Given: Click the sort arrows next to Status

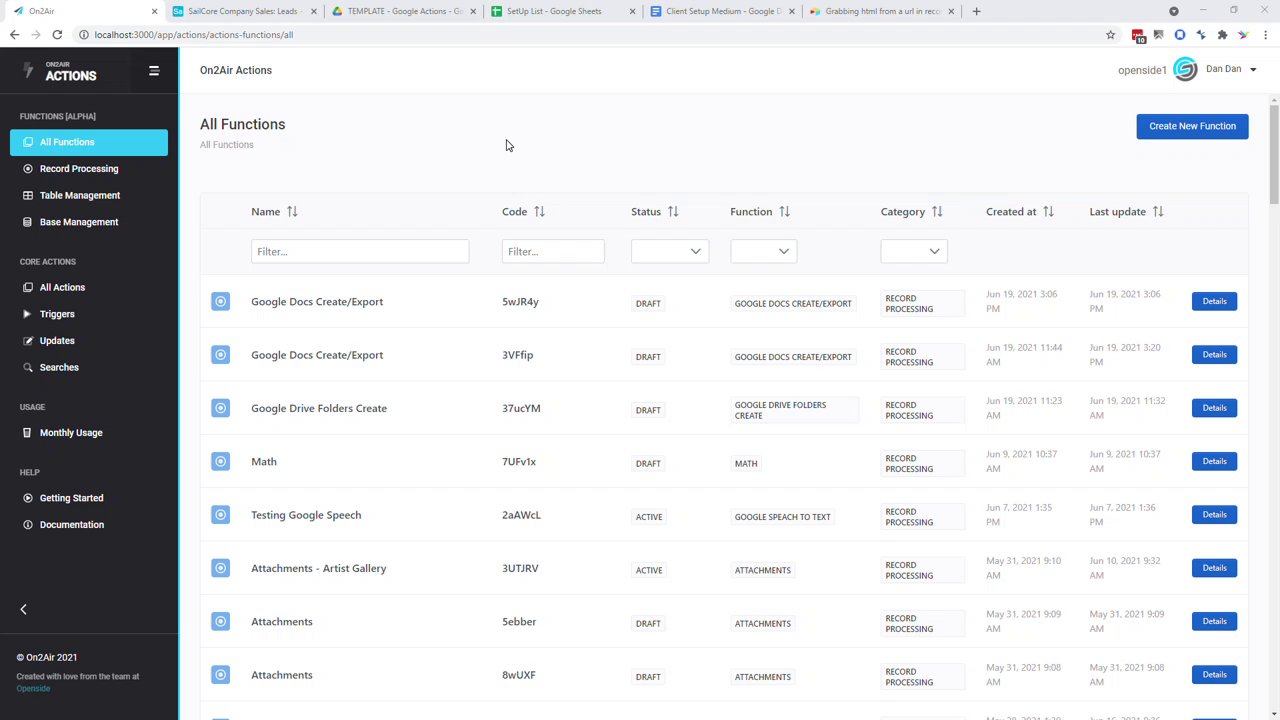Looking at the screenshot, I should [673, 212].
